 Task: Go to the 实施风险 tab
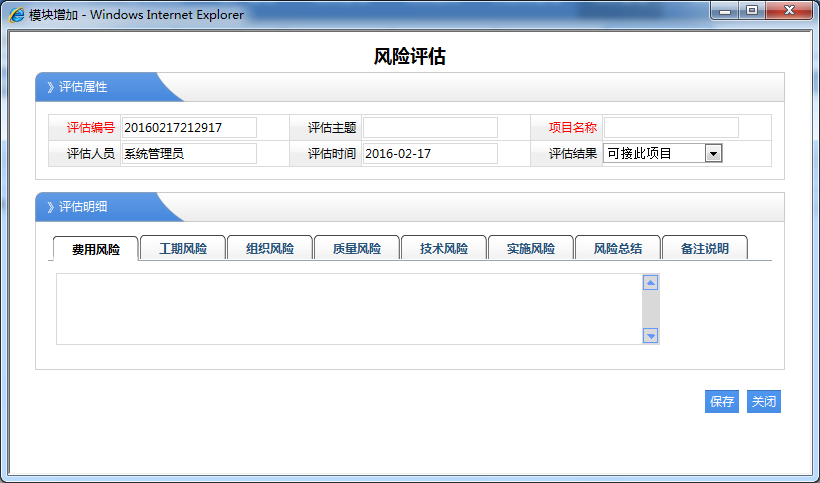click(531, 248)
